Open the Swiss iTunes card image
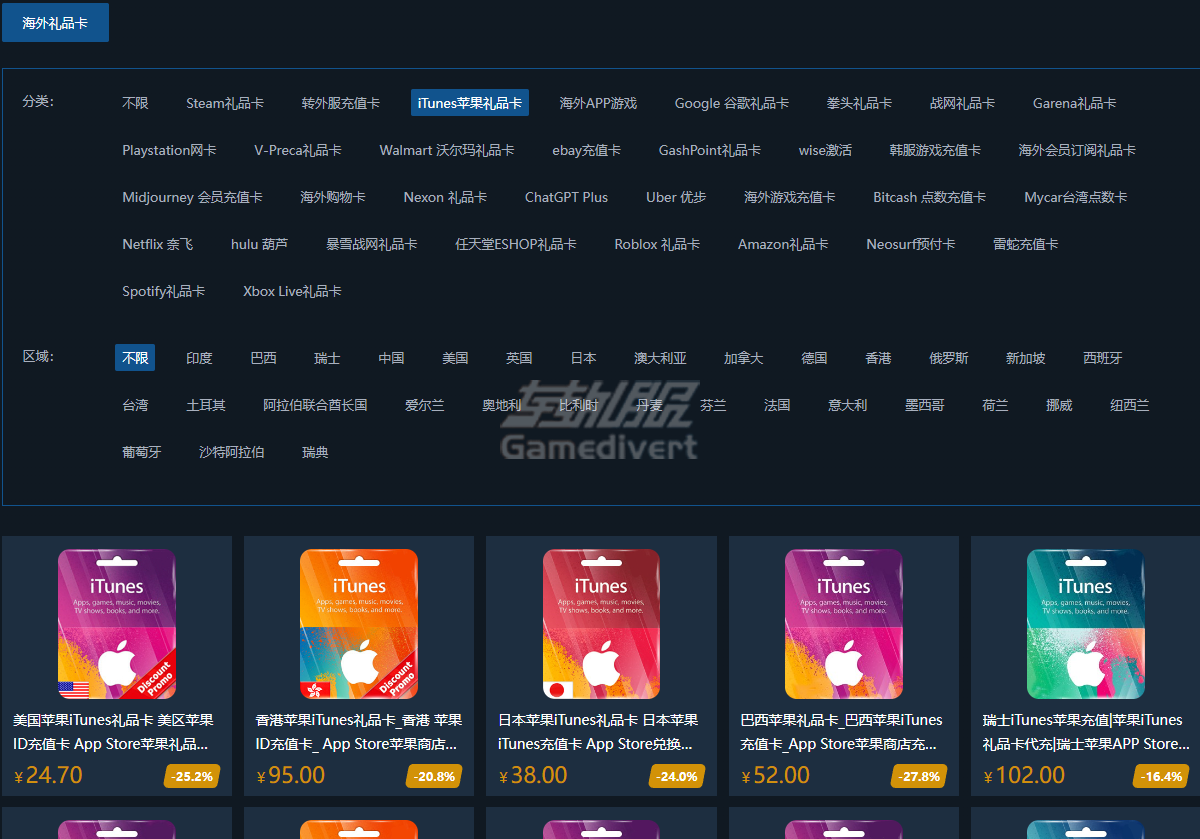1200x839 pixels. [1085, 623]
